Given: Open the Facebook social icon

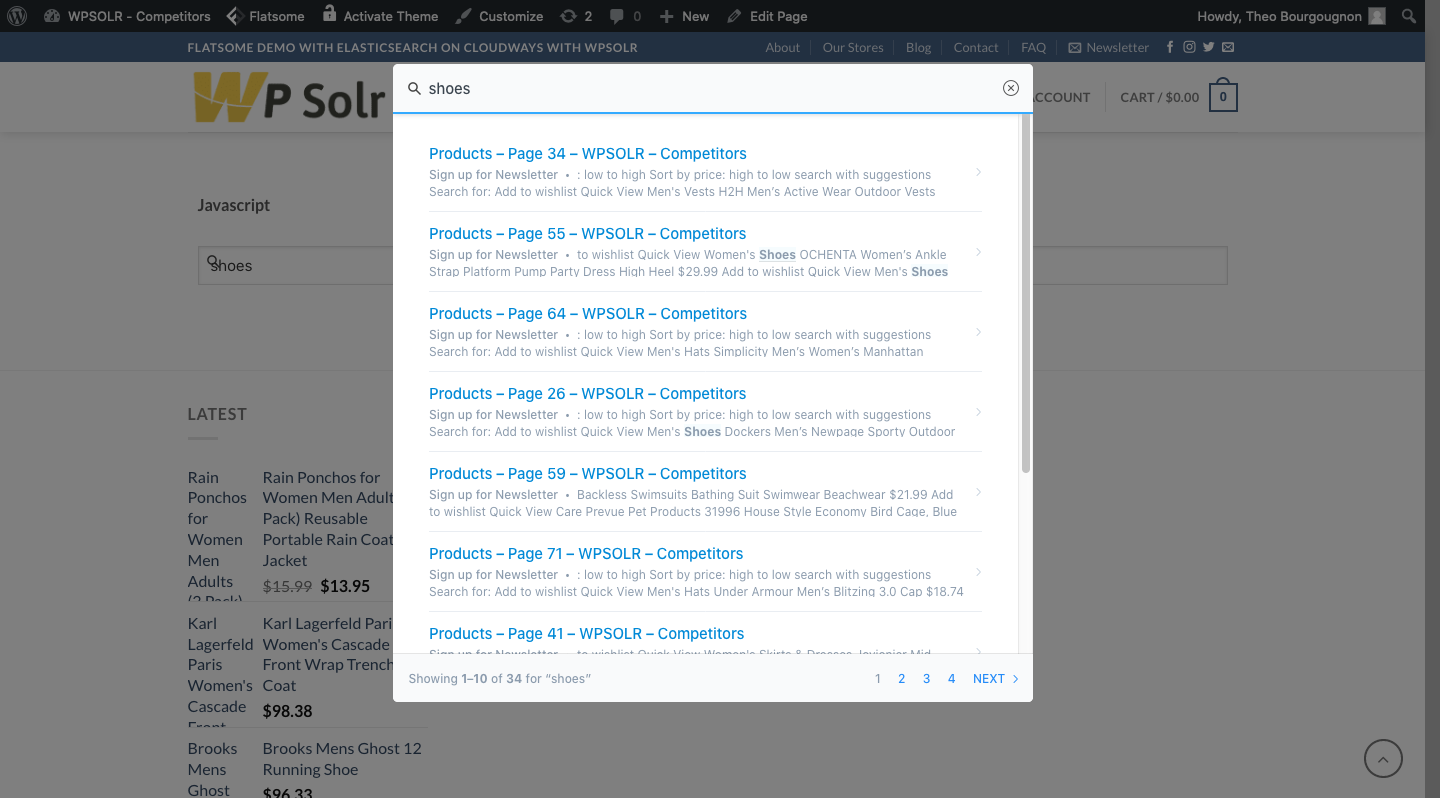Looking at the screenshot, I should (x=1170, y=47).
